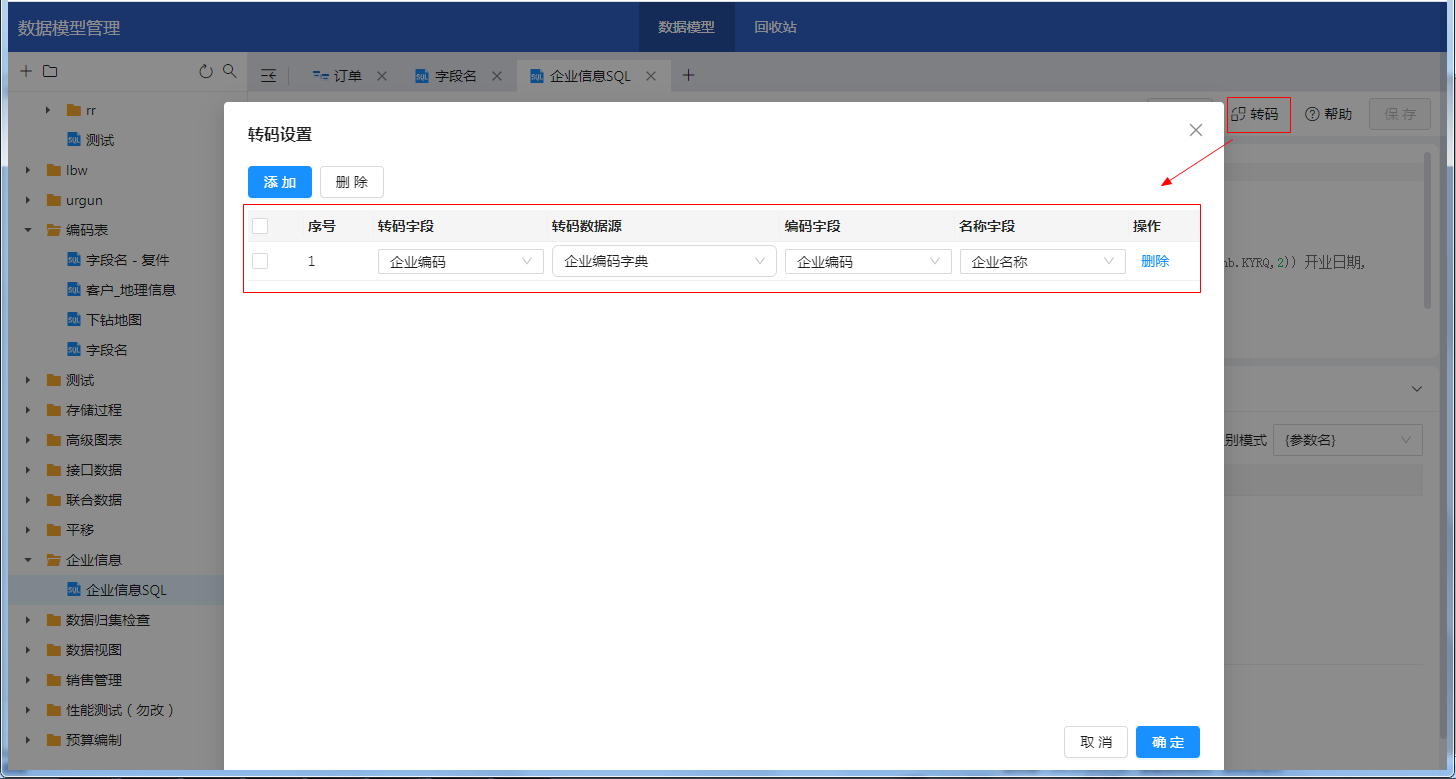Screen dimensions: 1456x779
Task: Click the add new item plus icon in sidebar
Action: [26, 71]
